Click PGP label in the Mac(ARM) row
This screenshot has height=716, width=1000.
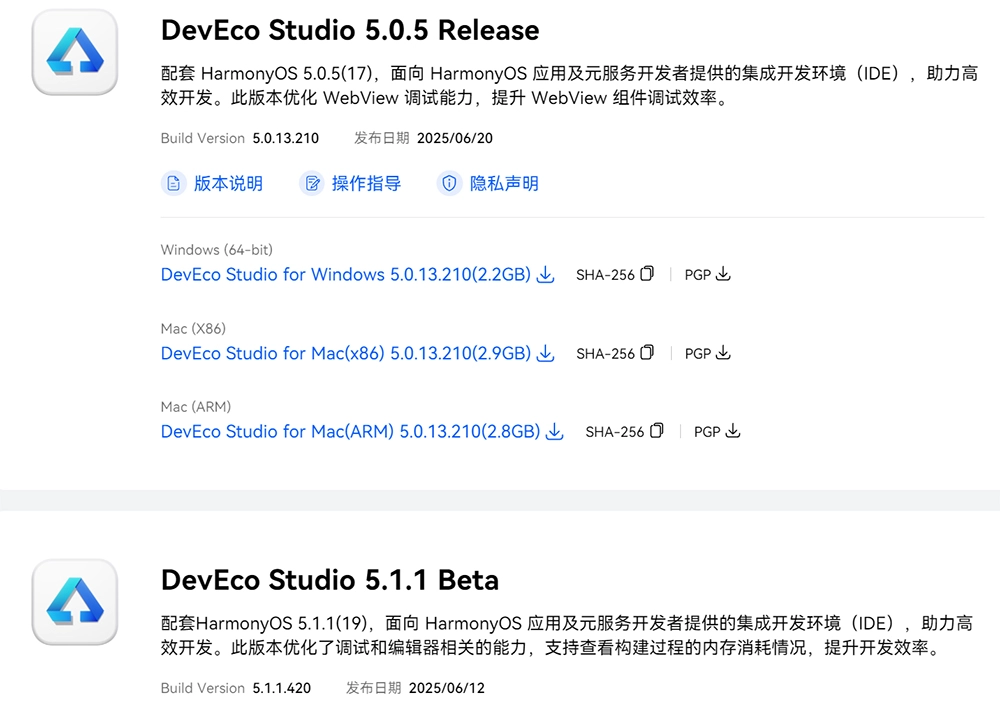pos(707,432)
